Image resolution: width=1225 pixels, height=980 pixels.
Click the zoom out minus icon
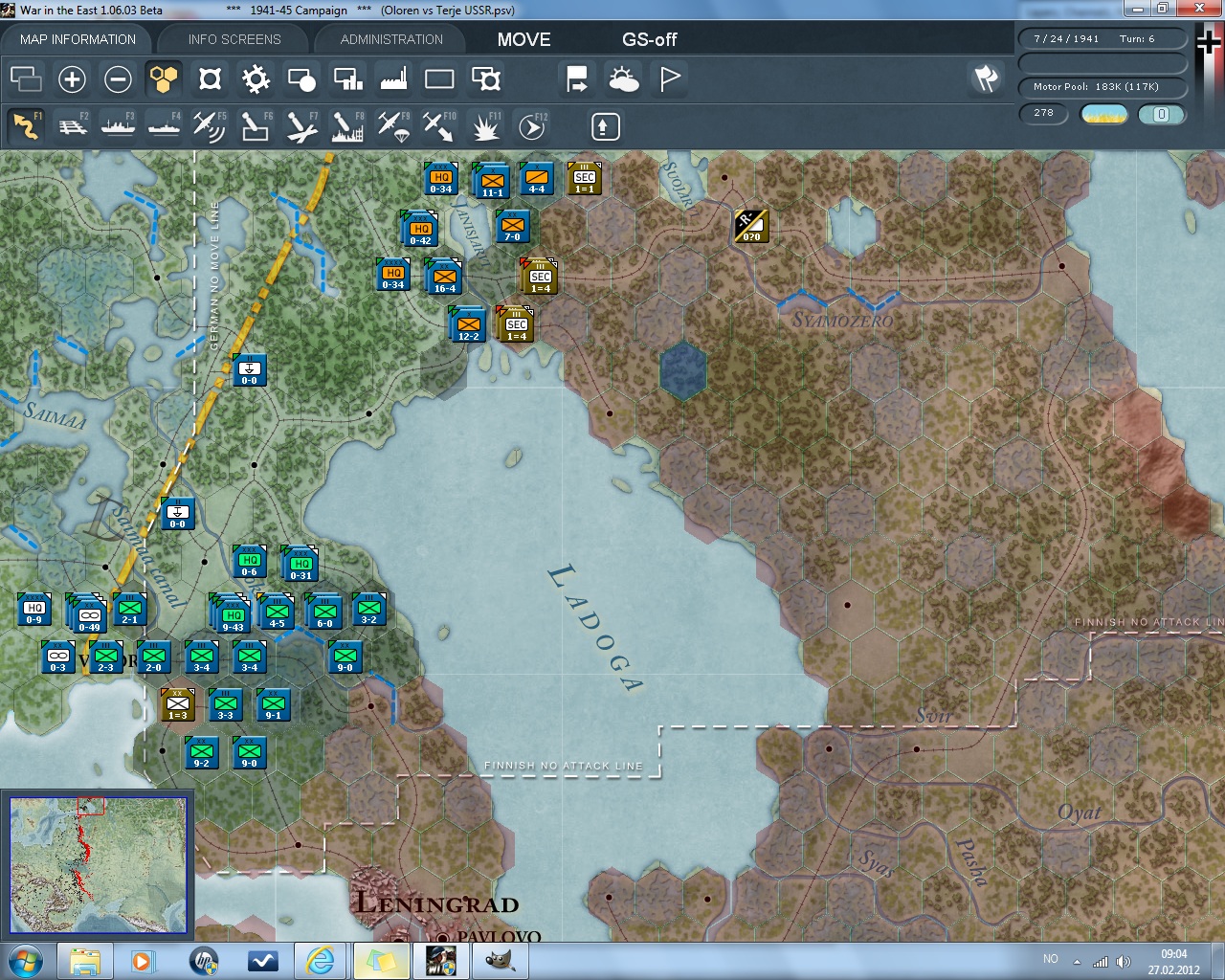pos(118,79)
